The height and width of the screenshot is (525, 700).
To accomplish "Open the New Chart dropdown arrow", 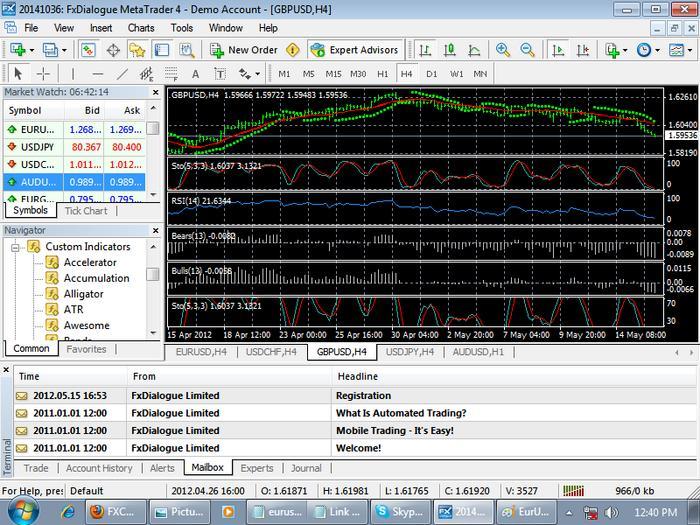I will coord(32,50).
